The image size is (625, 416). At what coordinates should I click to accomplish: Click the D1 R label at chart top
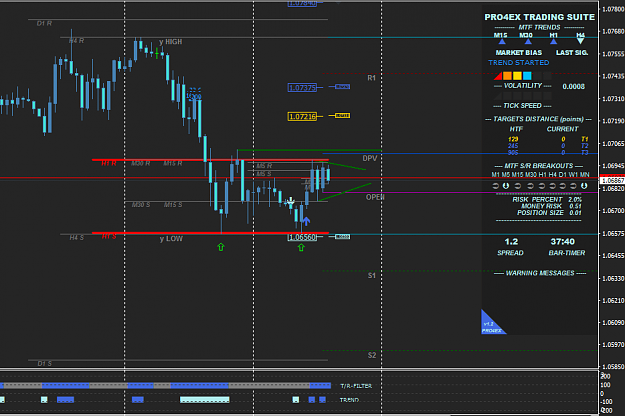click(x=44, y=24)
